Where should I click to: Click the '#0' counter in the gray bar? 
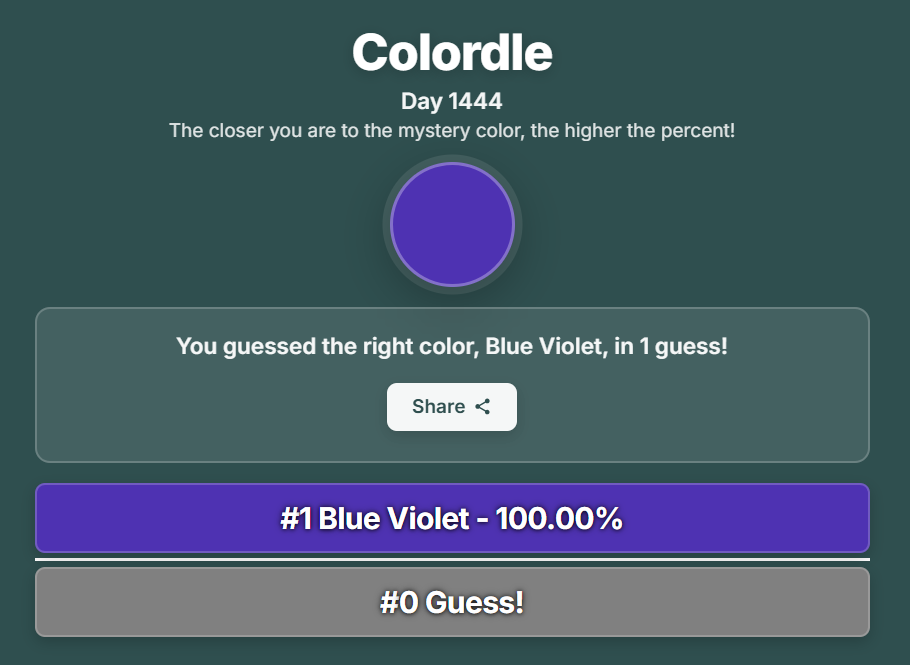(x=399, y=603)
